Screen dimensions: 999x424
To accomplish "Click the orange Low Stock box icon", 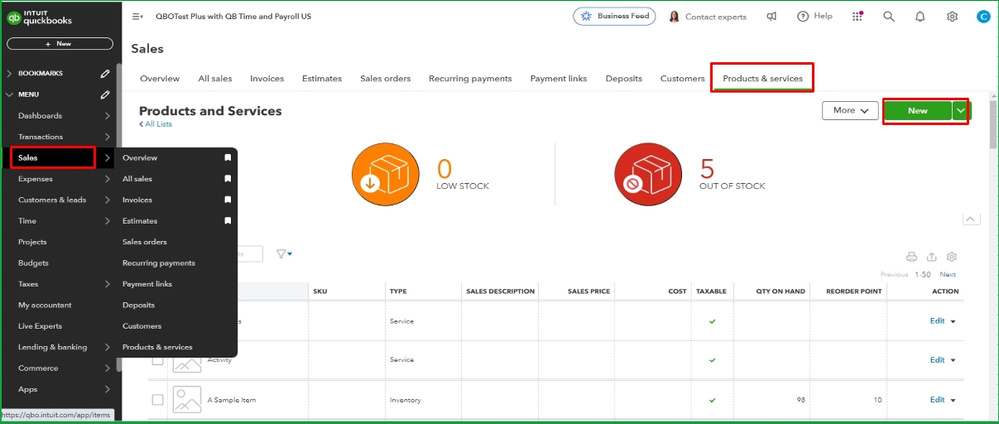I will point(385,173).
